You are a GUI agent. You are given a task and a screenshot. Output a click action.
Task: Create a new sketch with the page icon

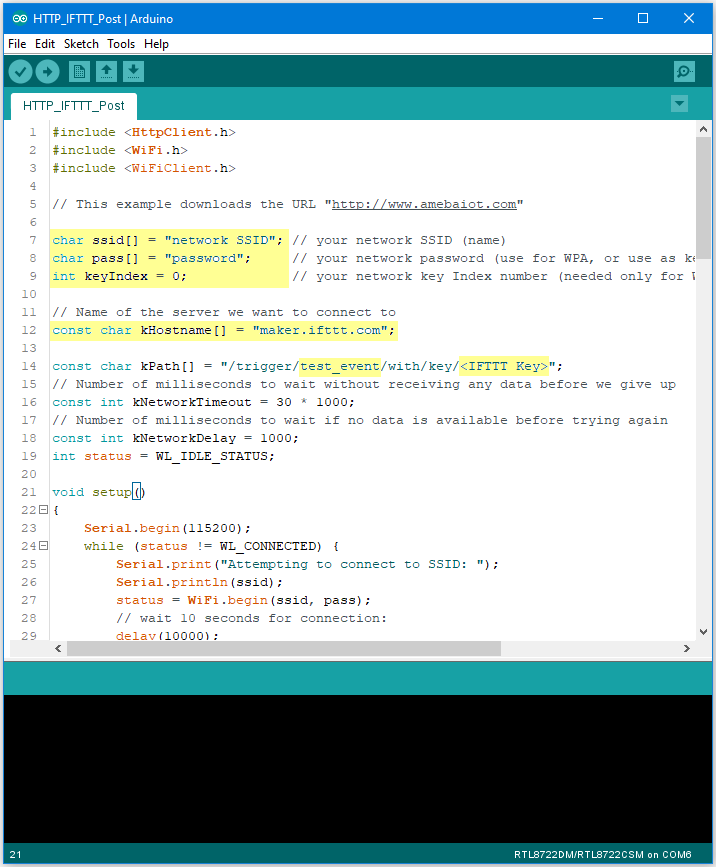click(x=79, y=72)
